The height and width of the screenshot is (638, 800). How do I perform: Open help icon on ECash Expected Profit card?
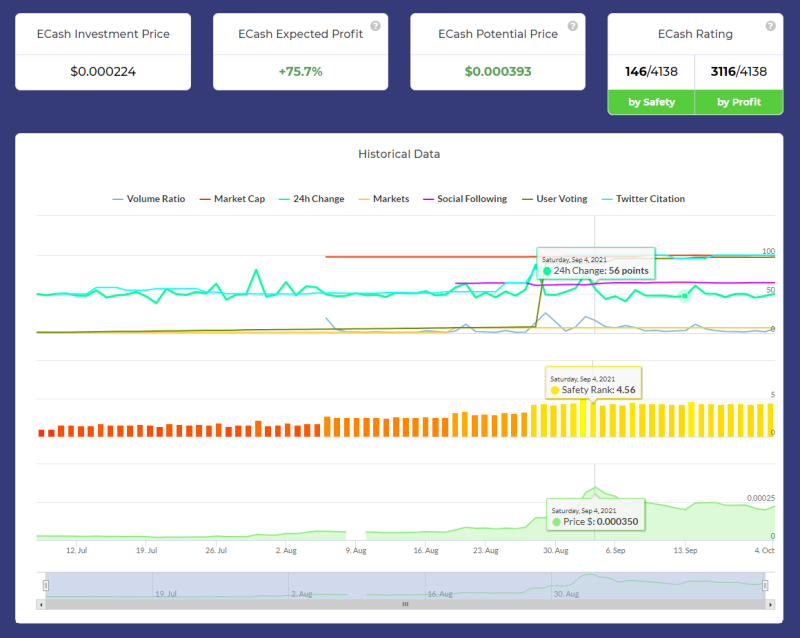coord(376,26)
